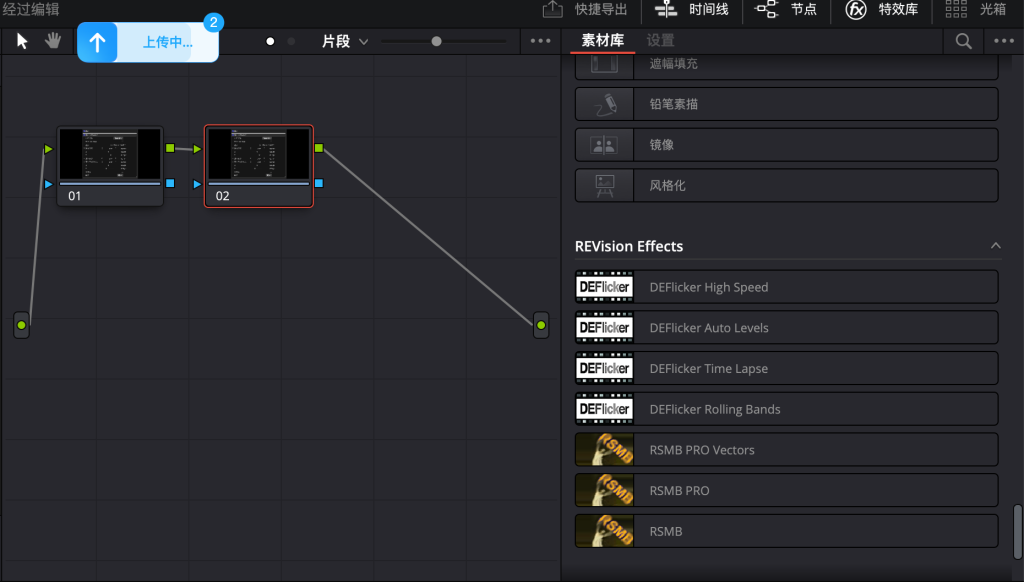Collapse the REVision Effects section

pyautogui.click(x=995, y=246)
